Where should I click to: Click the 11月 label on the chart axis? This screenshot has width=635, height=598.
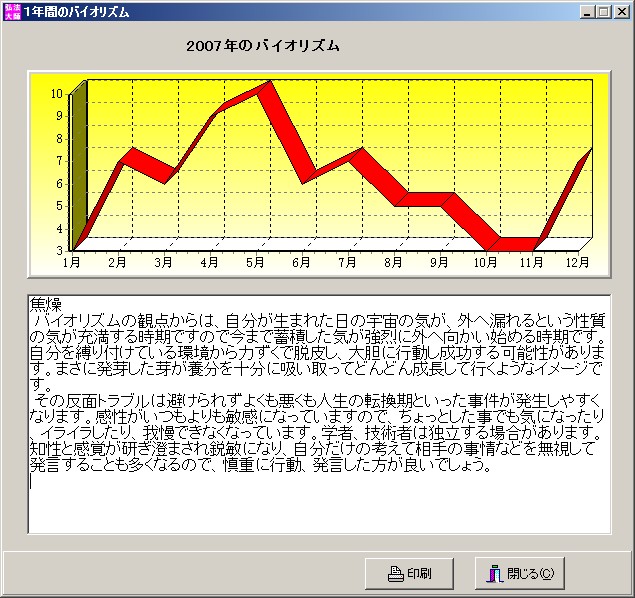531,262
